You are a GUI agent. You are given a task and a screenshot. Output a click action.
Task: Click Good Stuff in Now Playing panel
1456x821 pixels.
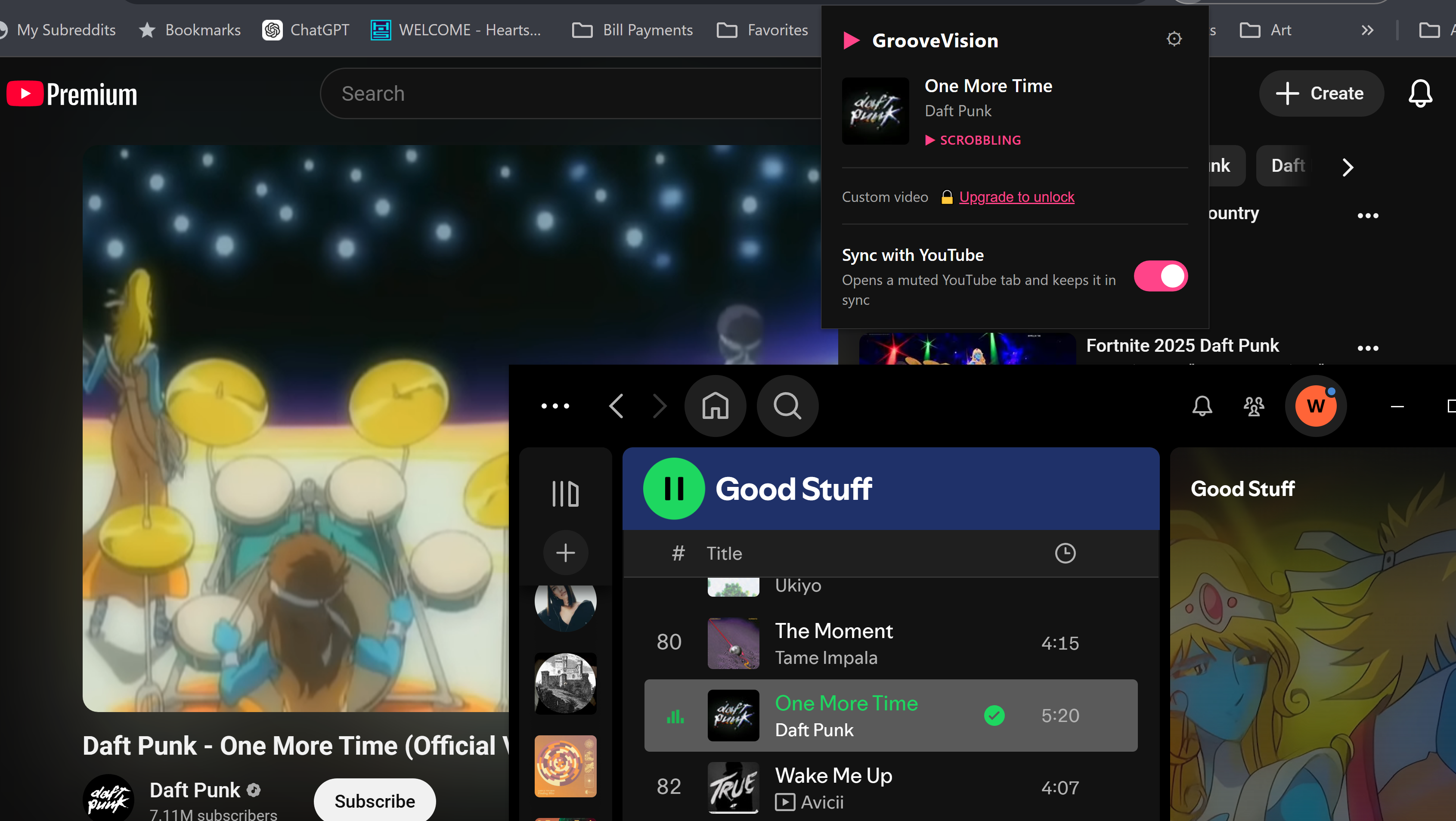point(1242,489)
